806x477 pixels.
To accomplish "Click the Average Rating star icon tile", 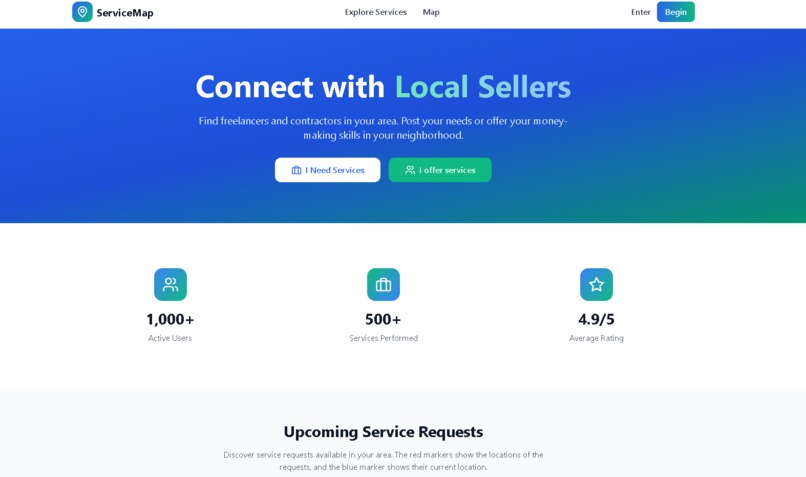I will point(596,284).
